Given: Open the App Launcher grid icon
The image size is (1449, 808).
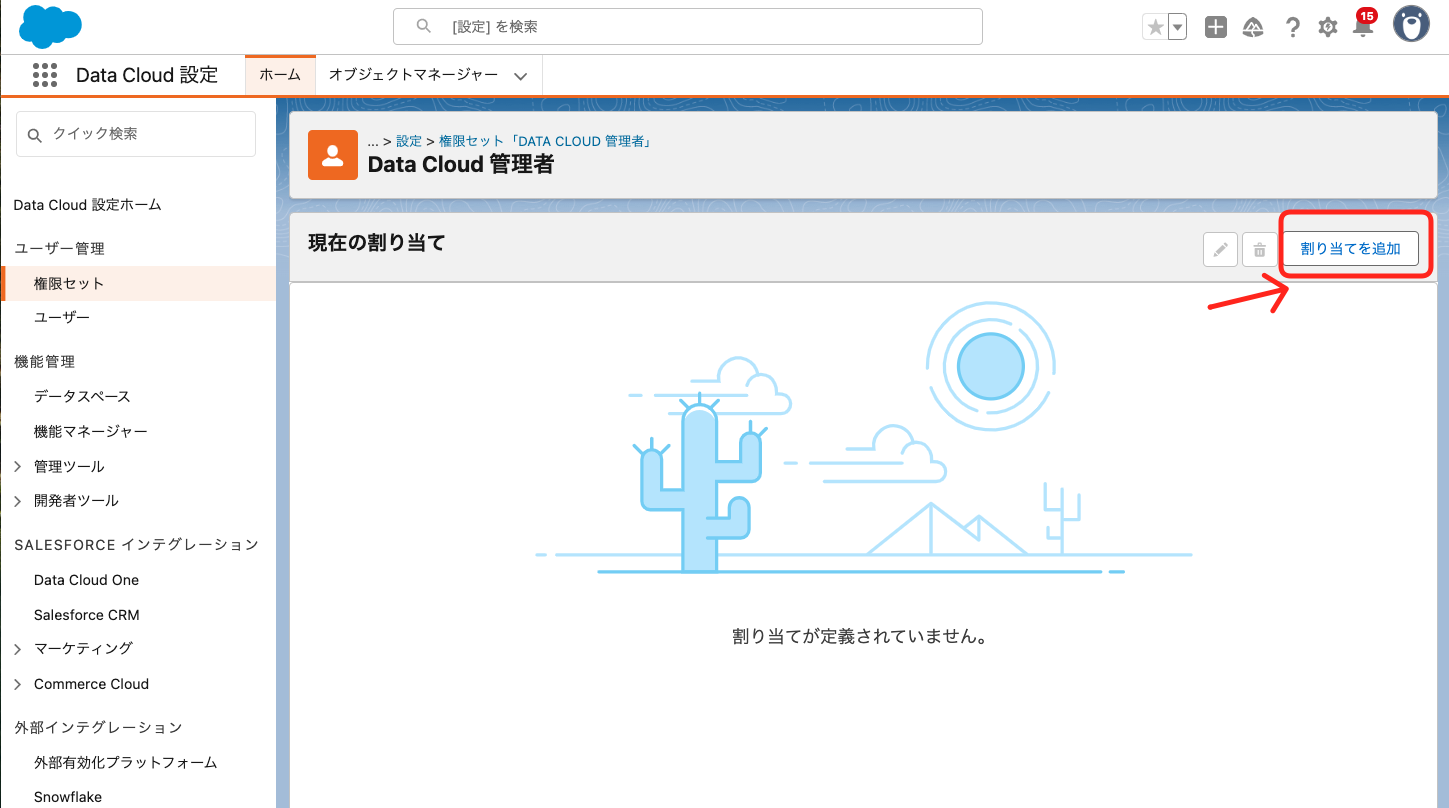Looking at the screenshot, I should [x=45, y=75].
